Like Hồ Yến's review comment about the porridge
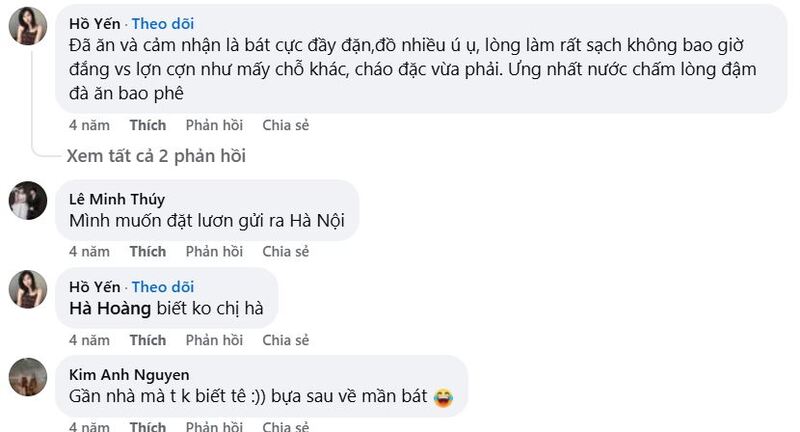 (x=147, y=125)
